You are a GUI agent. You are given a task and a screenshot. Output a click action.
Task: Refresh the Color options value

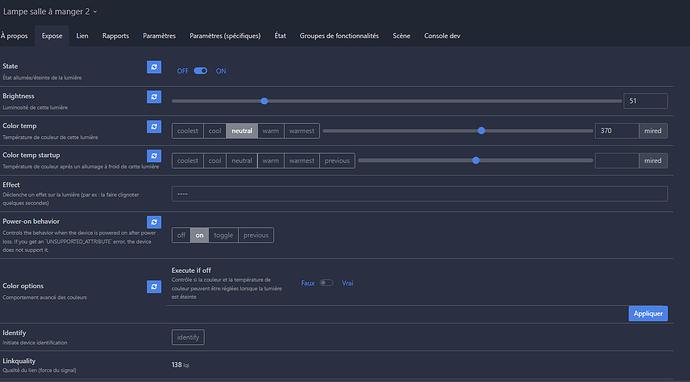tap(154, 286)
